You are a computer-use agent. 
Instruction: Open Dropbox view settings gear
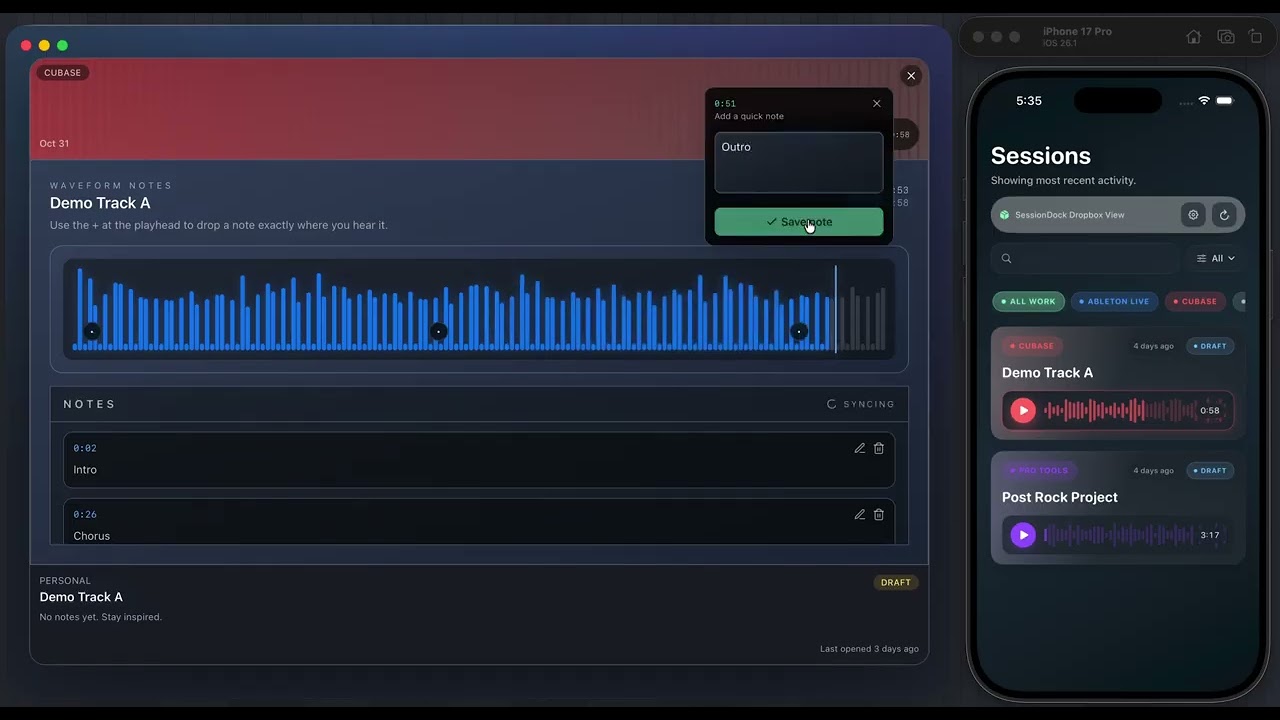(x=1192, y=215)
